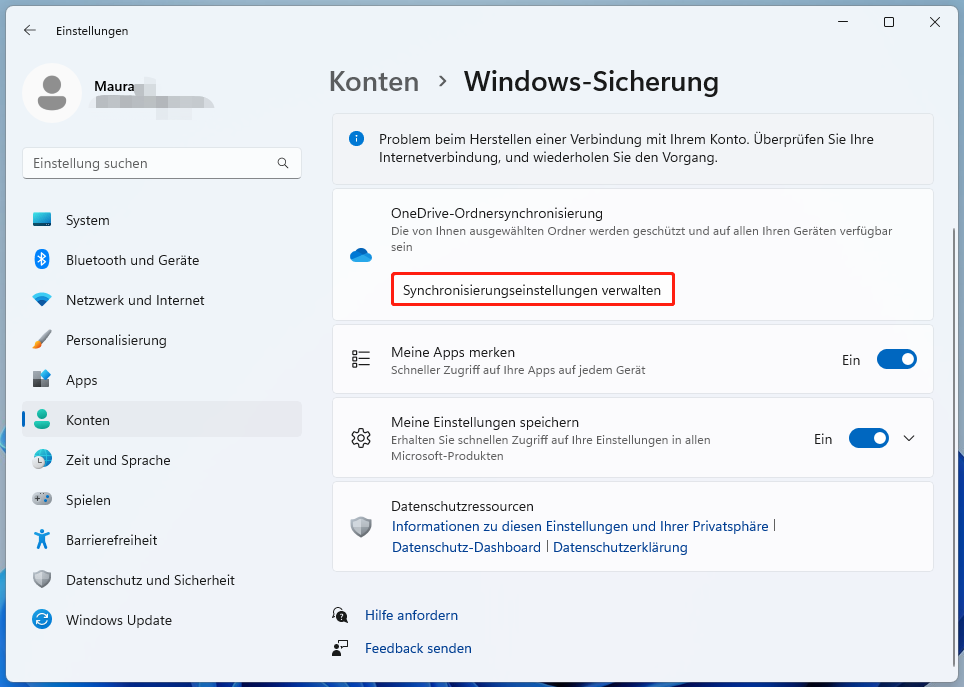The width and height of the screenshot is (964, 687).
Task: Click the Datenschutzressourcen shield icon
Action: 360,527
